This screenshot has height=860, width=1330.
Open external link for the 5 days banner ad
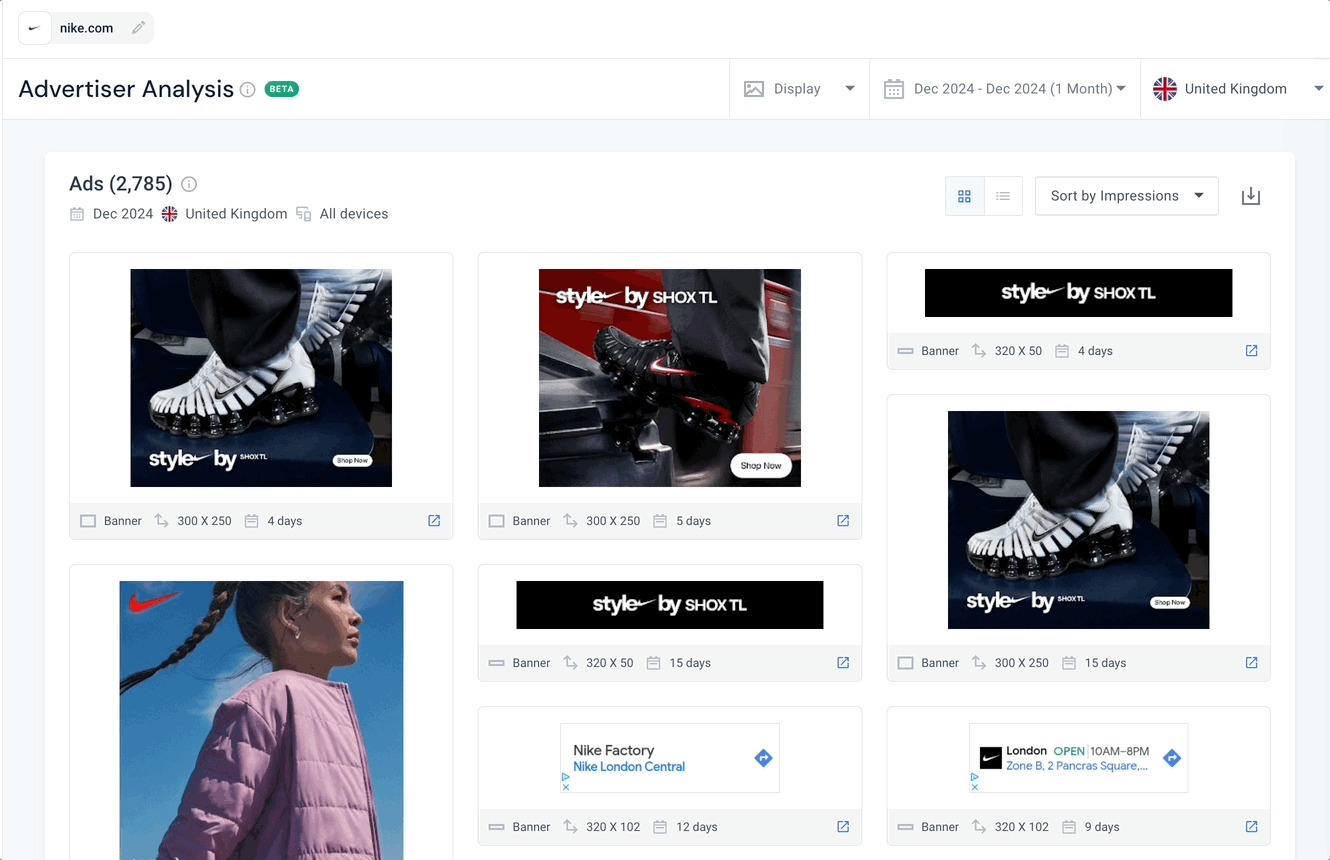pyautogui.click(x=843, y=521)
